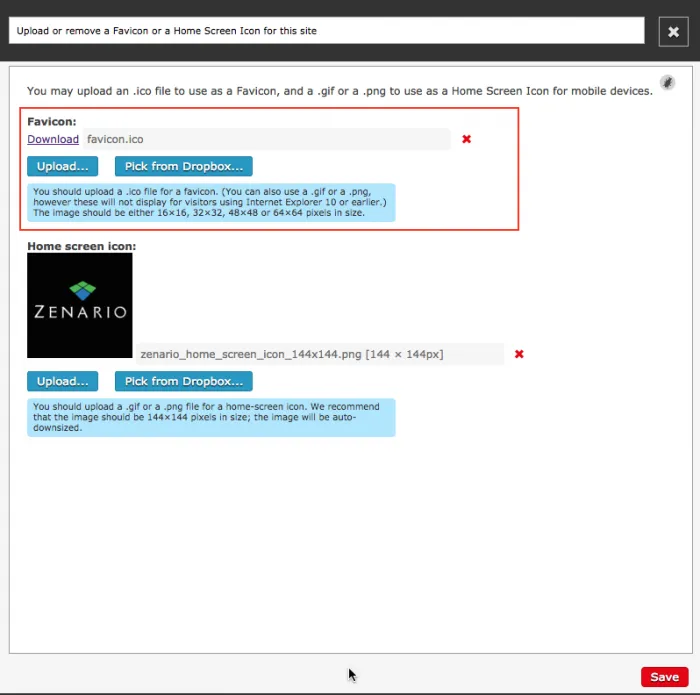The width and height of the screenshot is (700, 695).
Task: Pick favicon from Dropbox
Action: (183, 166)
